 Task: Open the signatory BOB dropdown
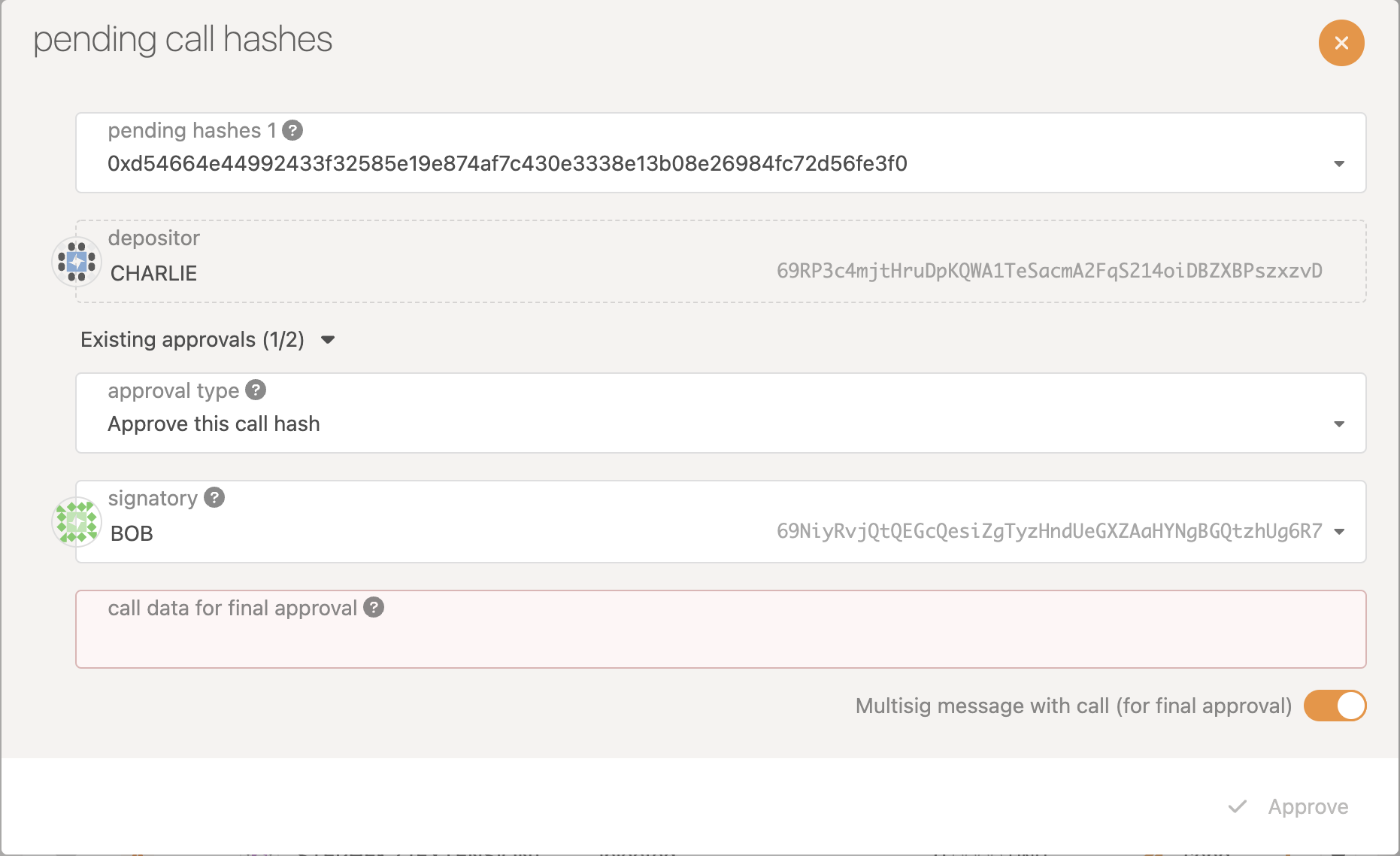pyautogui.click(x=1339, y=532)
